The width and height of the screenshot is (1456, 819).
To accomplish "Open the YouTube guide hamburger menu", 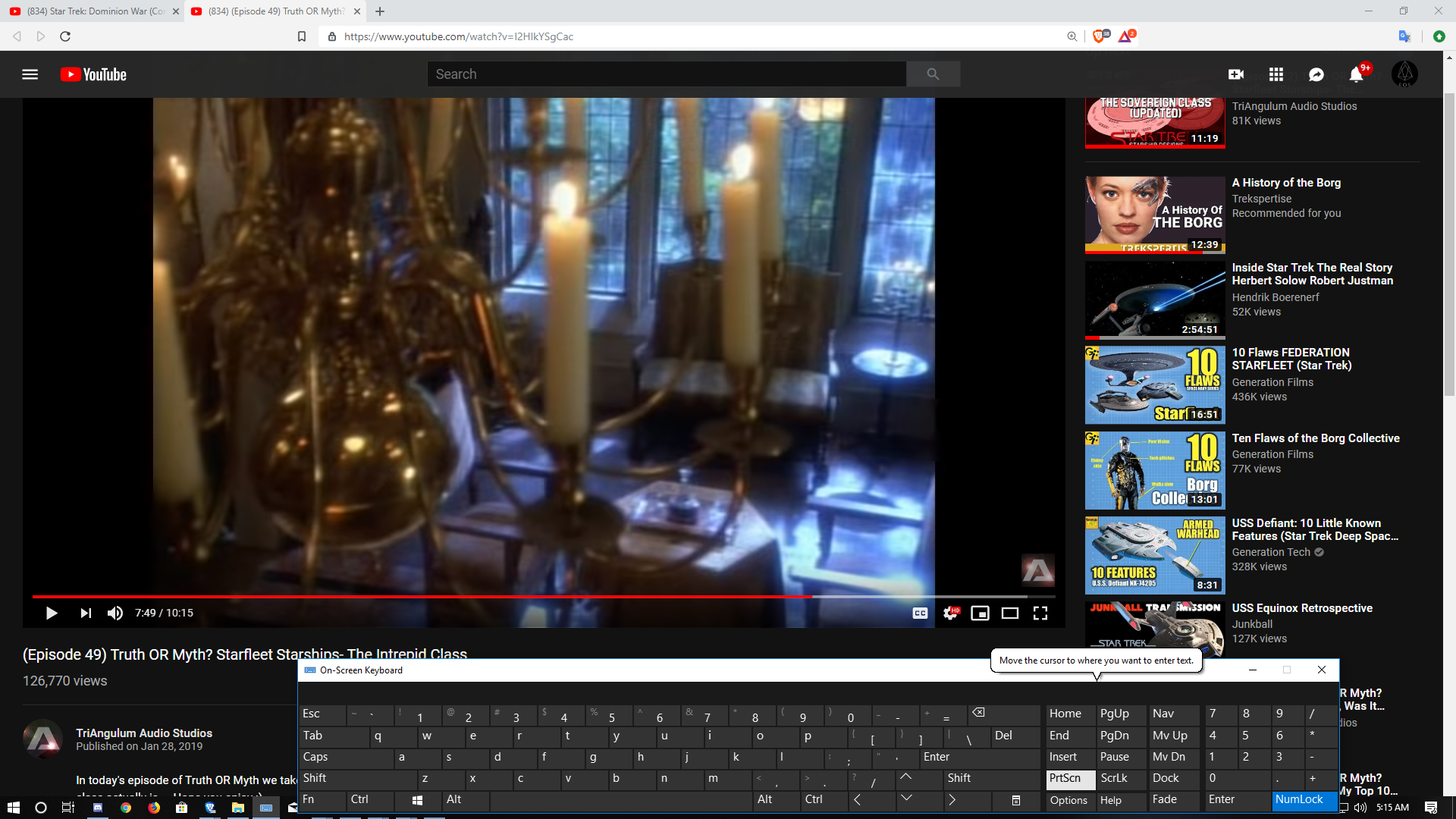I will point(30,74).
